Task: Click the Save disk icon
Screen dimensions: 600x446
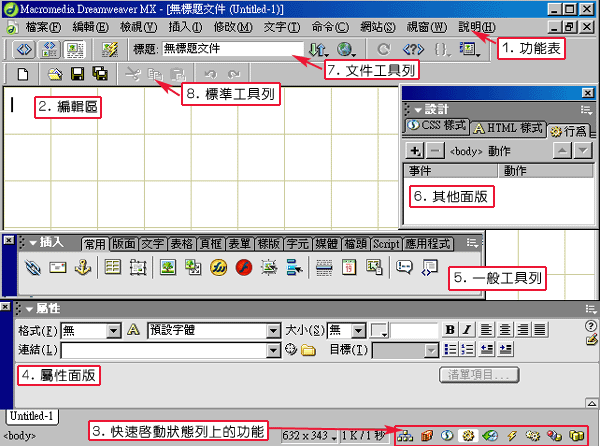Action: click(77, 74)
